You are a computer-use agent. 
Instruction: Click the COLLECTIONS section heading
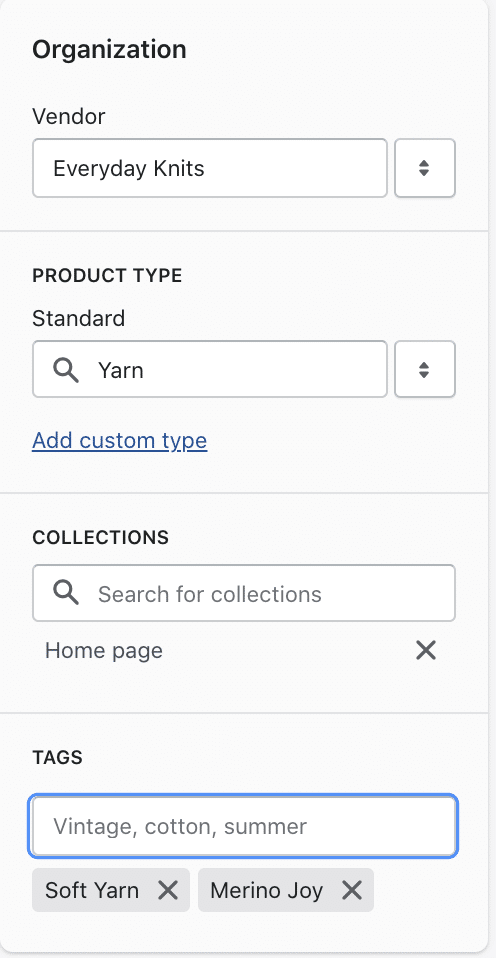tap(100, 537)
